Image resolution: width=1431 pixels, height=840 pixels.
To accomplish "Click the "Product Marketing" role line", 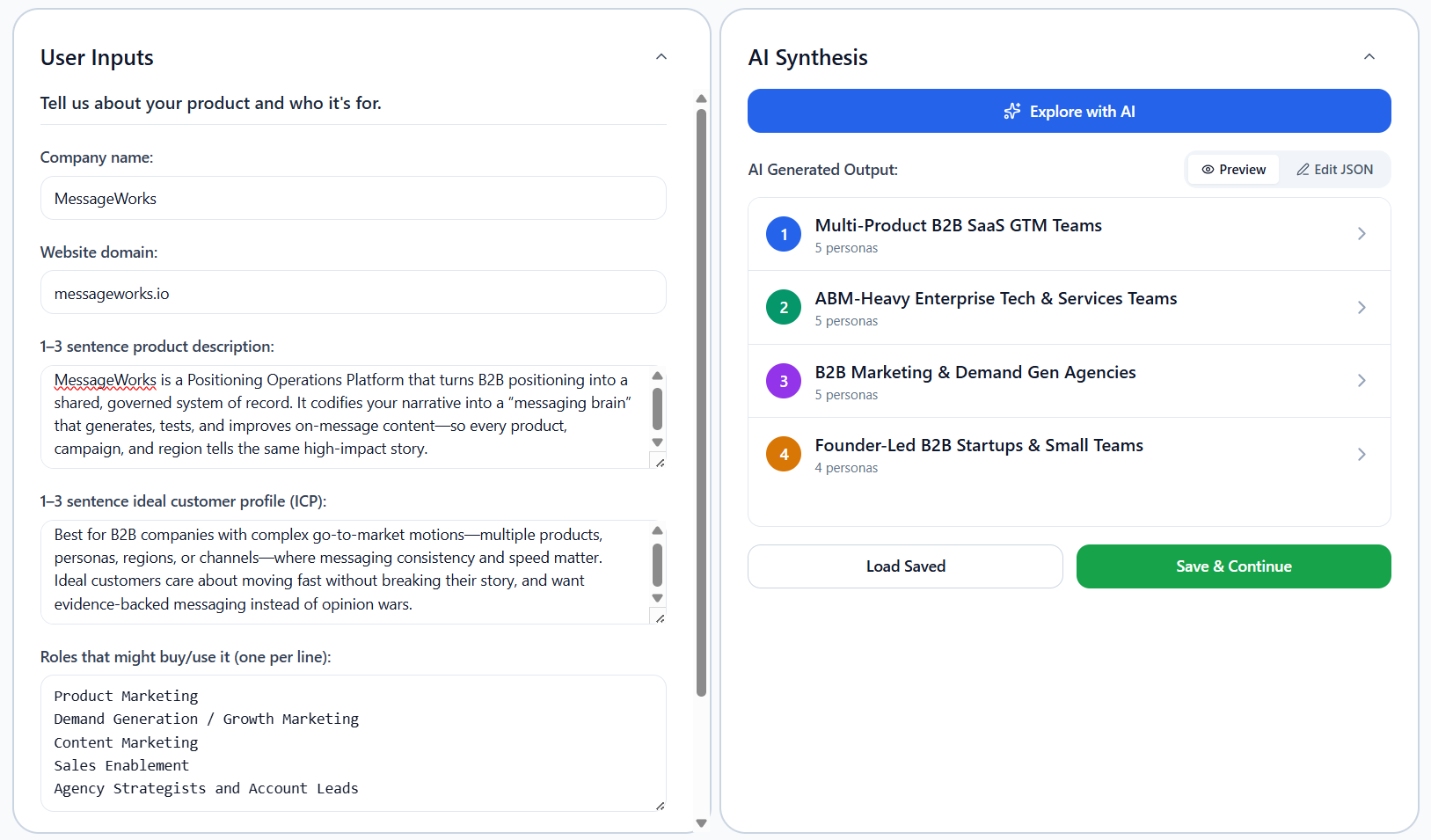I will point(126,696).
